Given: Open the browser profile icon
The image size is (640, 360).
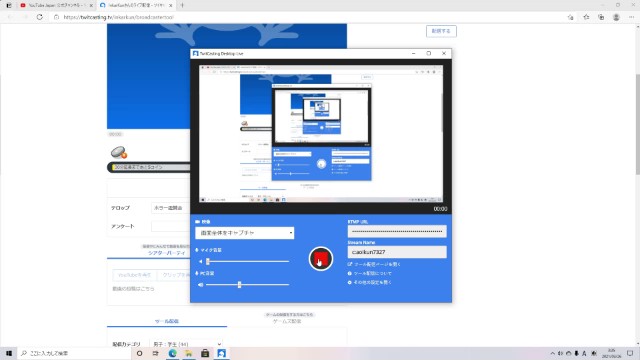Looking at the screenshot, I should (x=616, y=17).
